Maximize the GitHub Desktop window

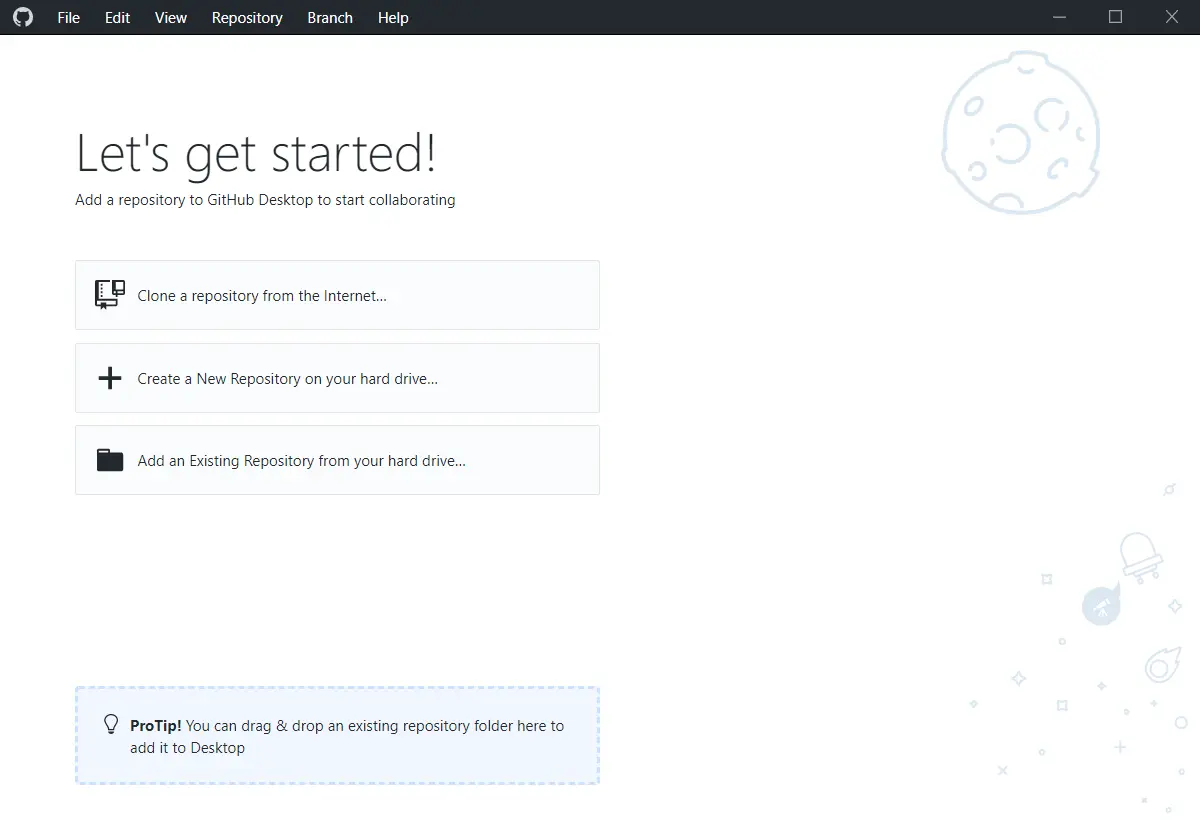coord(1116,17)
